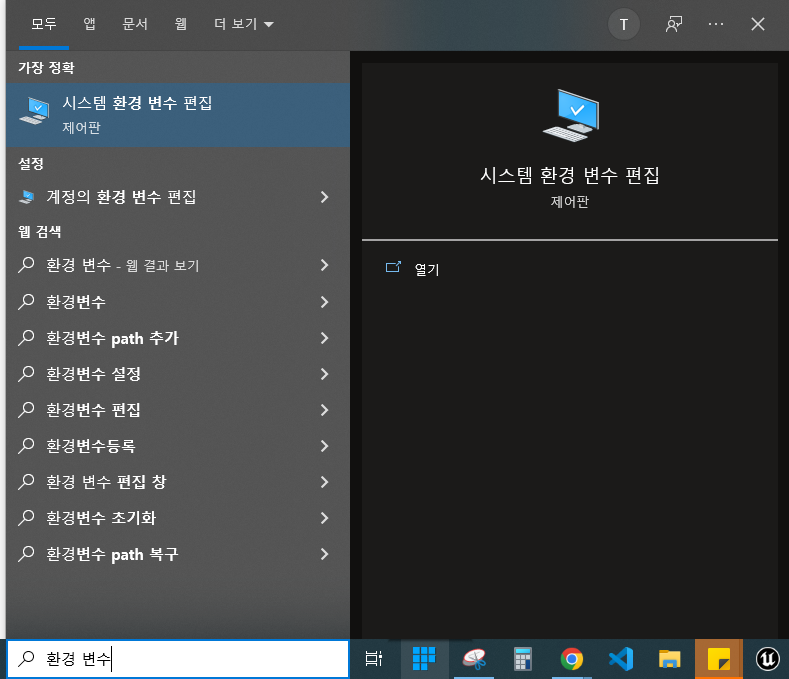
Task: Switch to the 모두 tab
Action: [x=44, y=24]
